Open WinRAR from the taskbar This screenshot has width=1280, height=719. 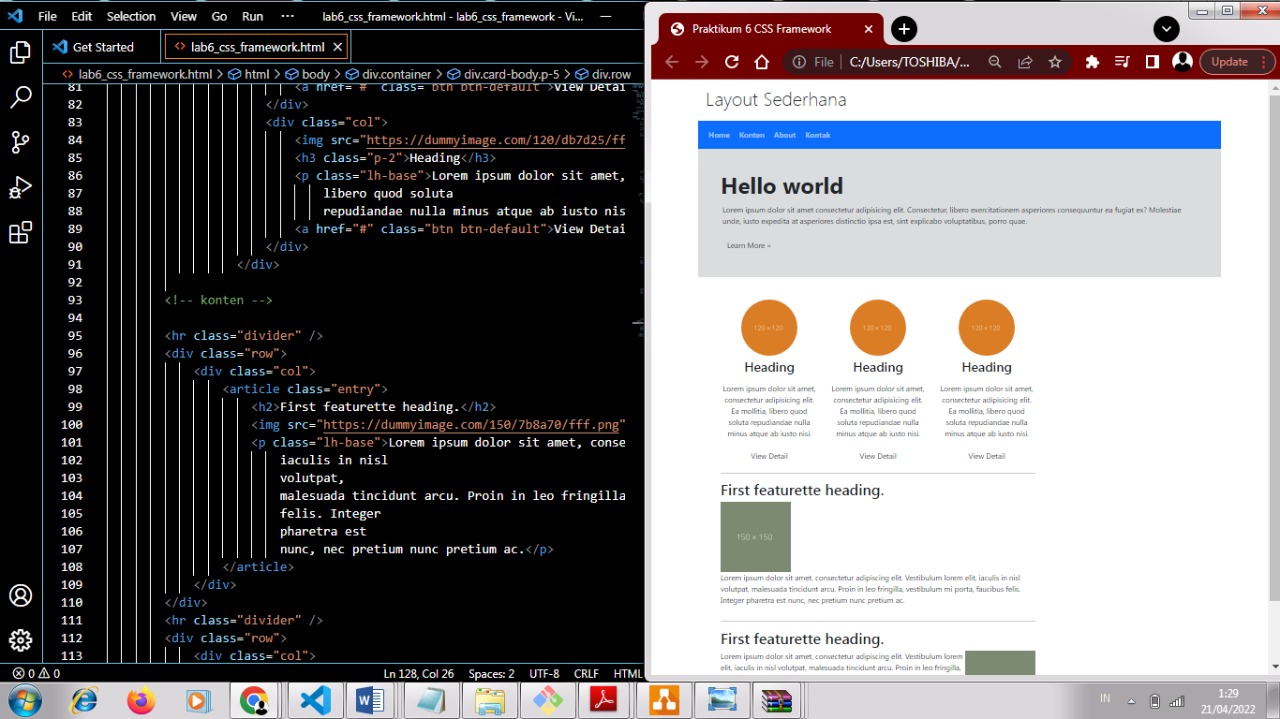coord(777,700)
